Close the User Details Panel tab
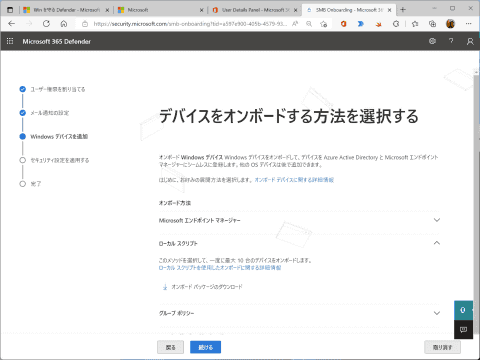Viewport: 480px width, 360px height. 295,10
